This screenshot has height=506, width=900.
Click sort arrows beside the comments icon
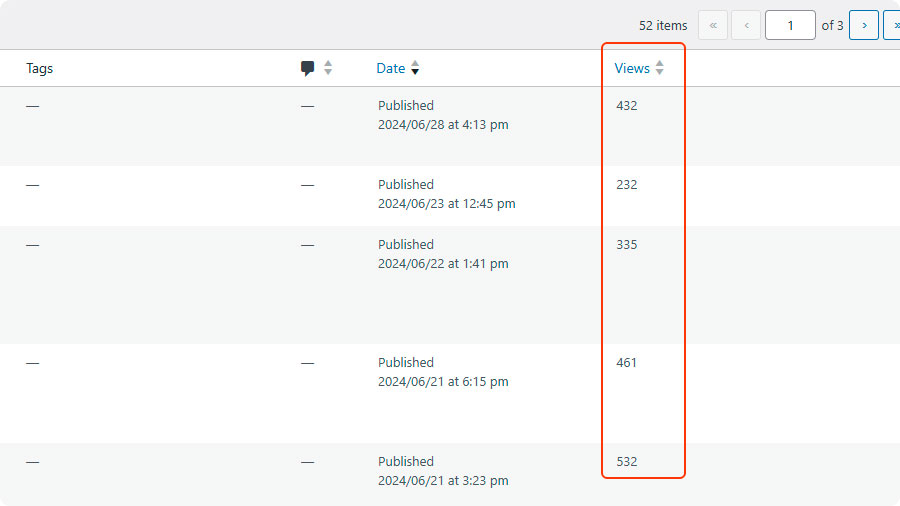[x=328, y=68]
